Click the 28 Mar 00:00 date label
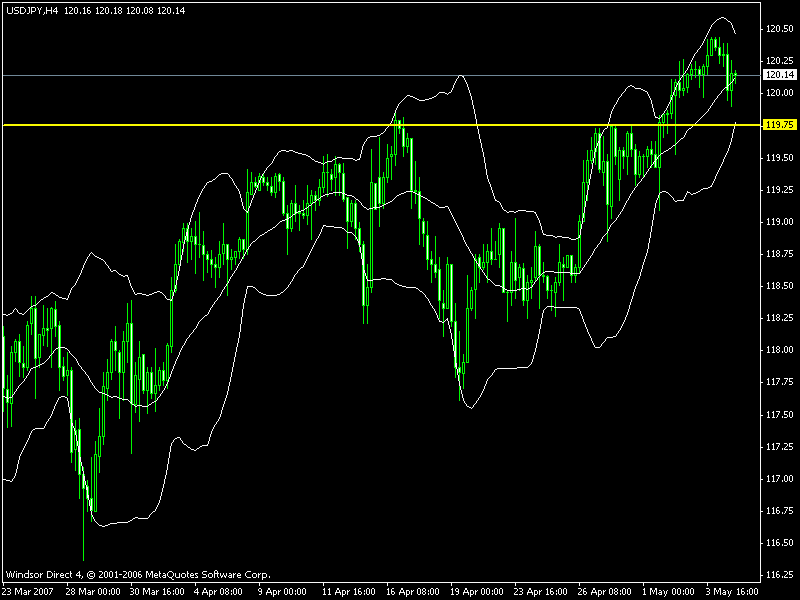 click(x=93, y=592)
